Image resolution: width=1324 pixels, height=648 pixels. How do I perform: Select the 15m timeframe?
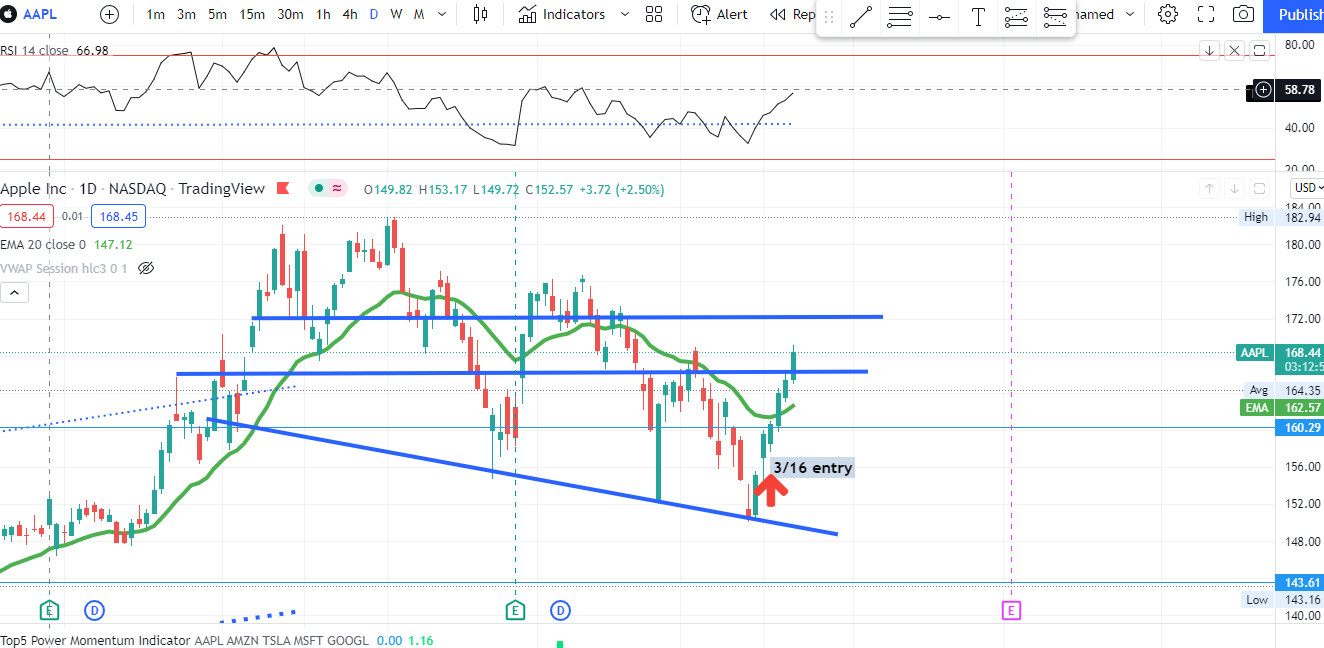point(252,15)
